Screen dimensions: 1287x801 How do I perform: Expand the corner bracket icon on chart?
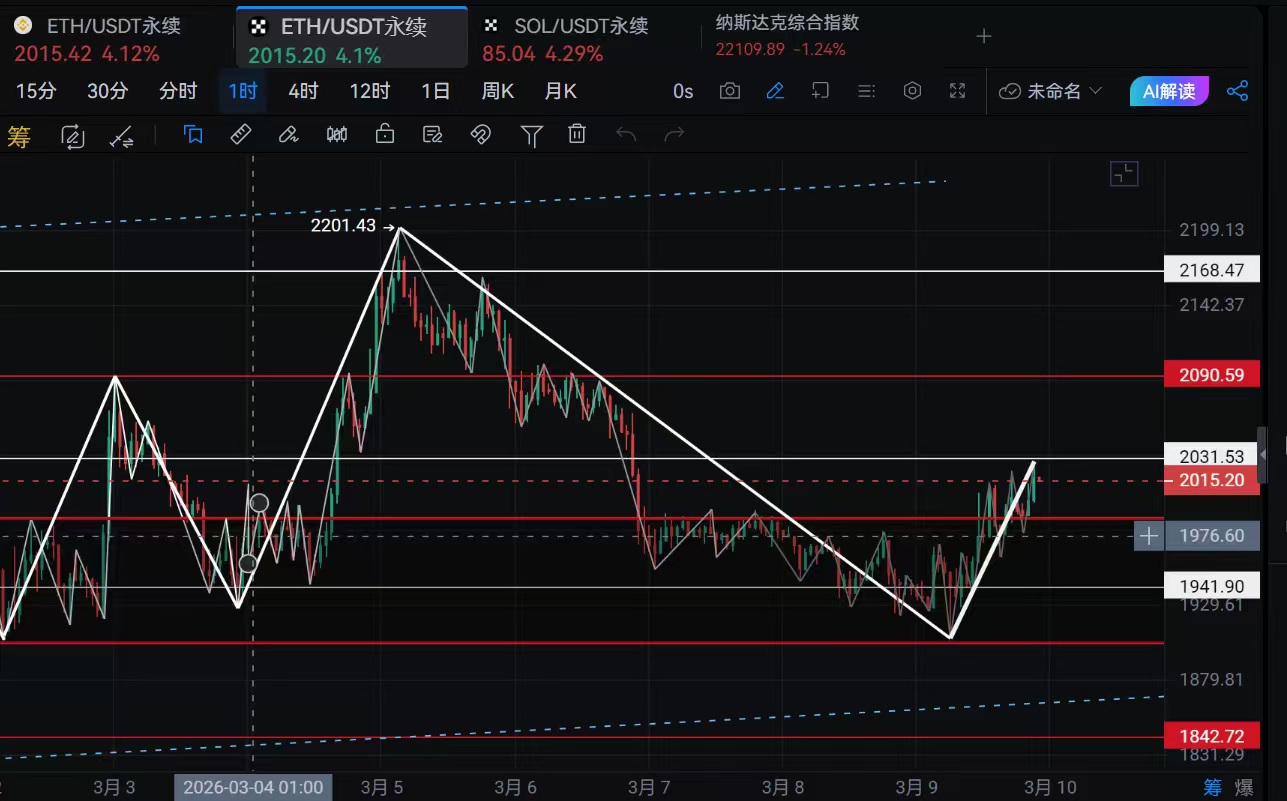(x=1124, y=174)
